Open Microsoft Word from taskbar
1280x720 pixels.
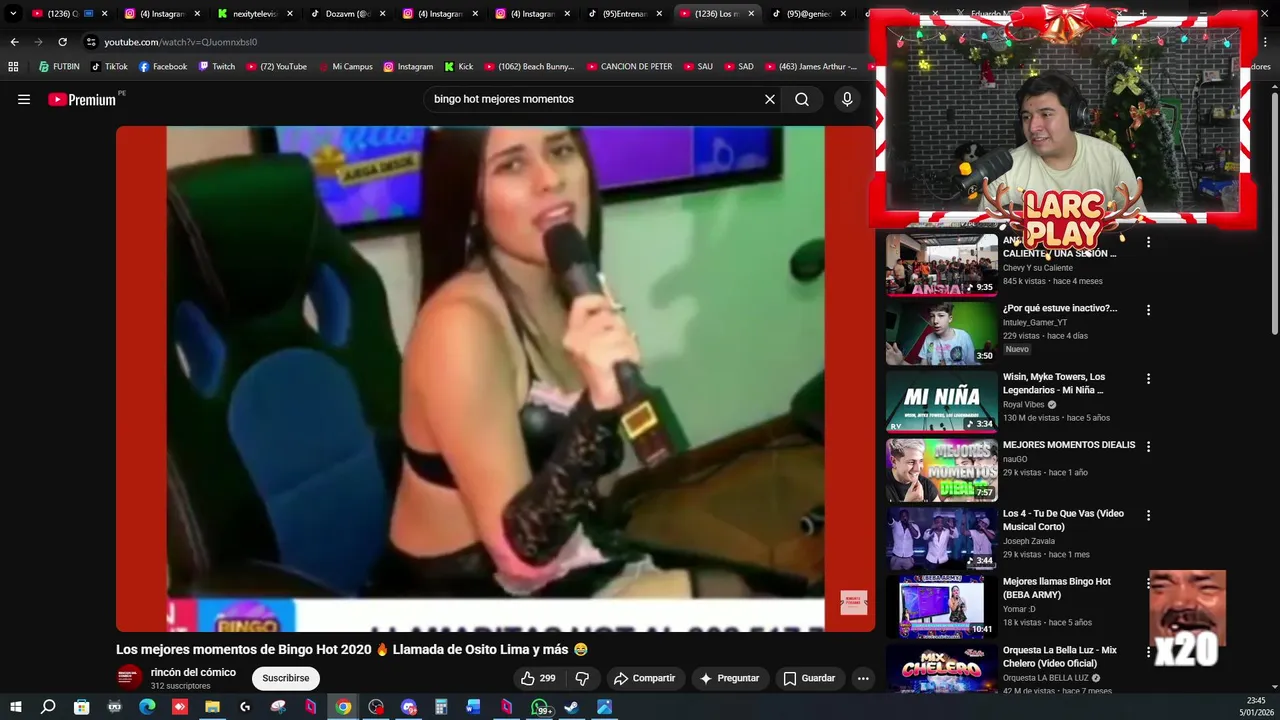pos(473,707)
